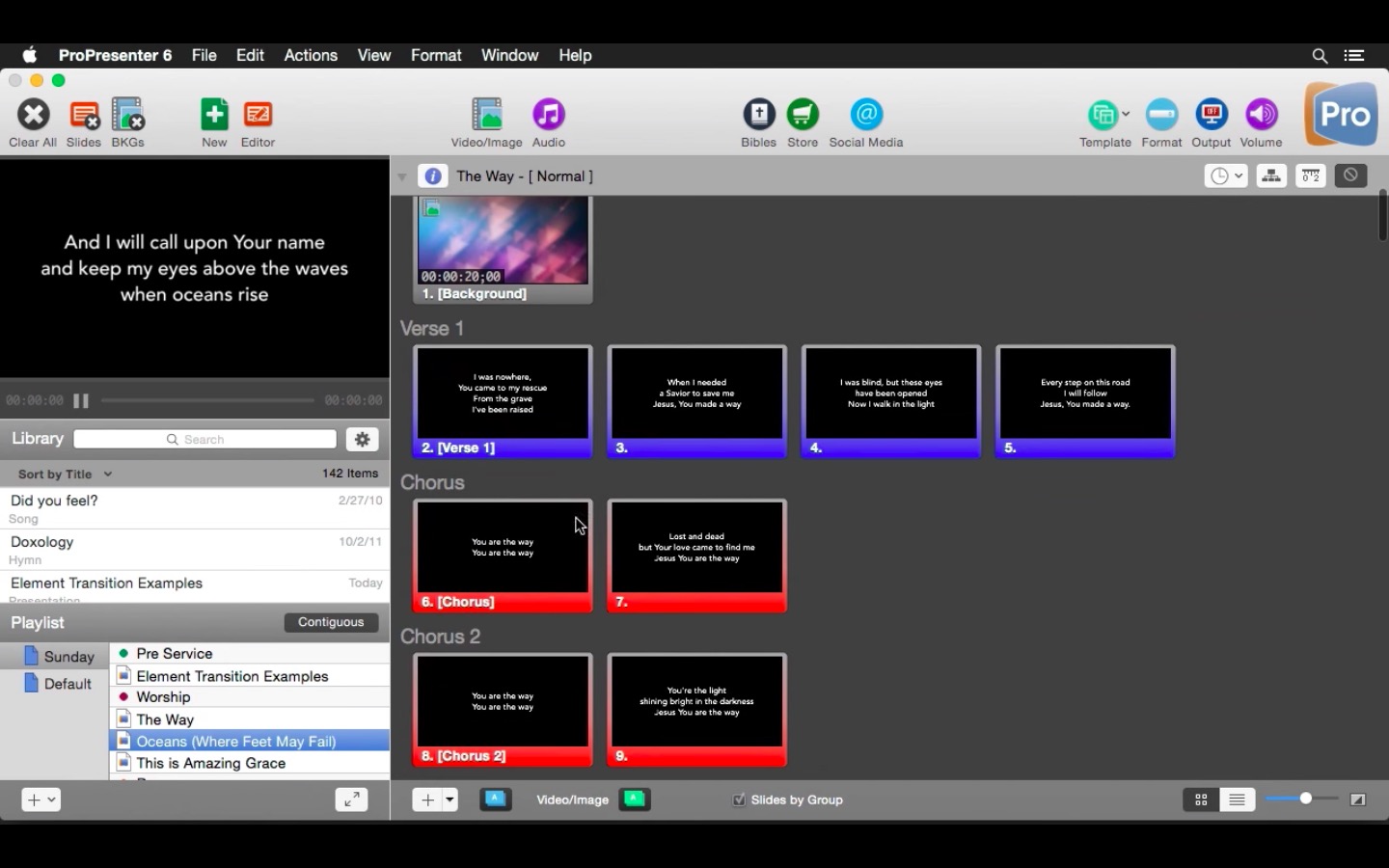Open library settings gear
This screenshot has width=1389, height=868.
363,439
